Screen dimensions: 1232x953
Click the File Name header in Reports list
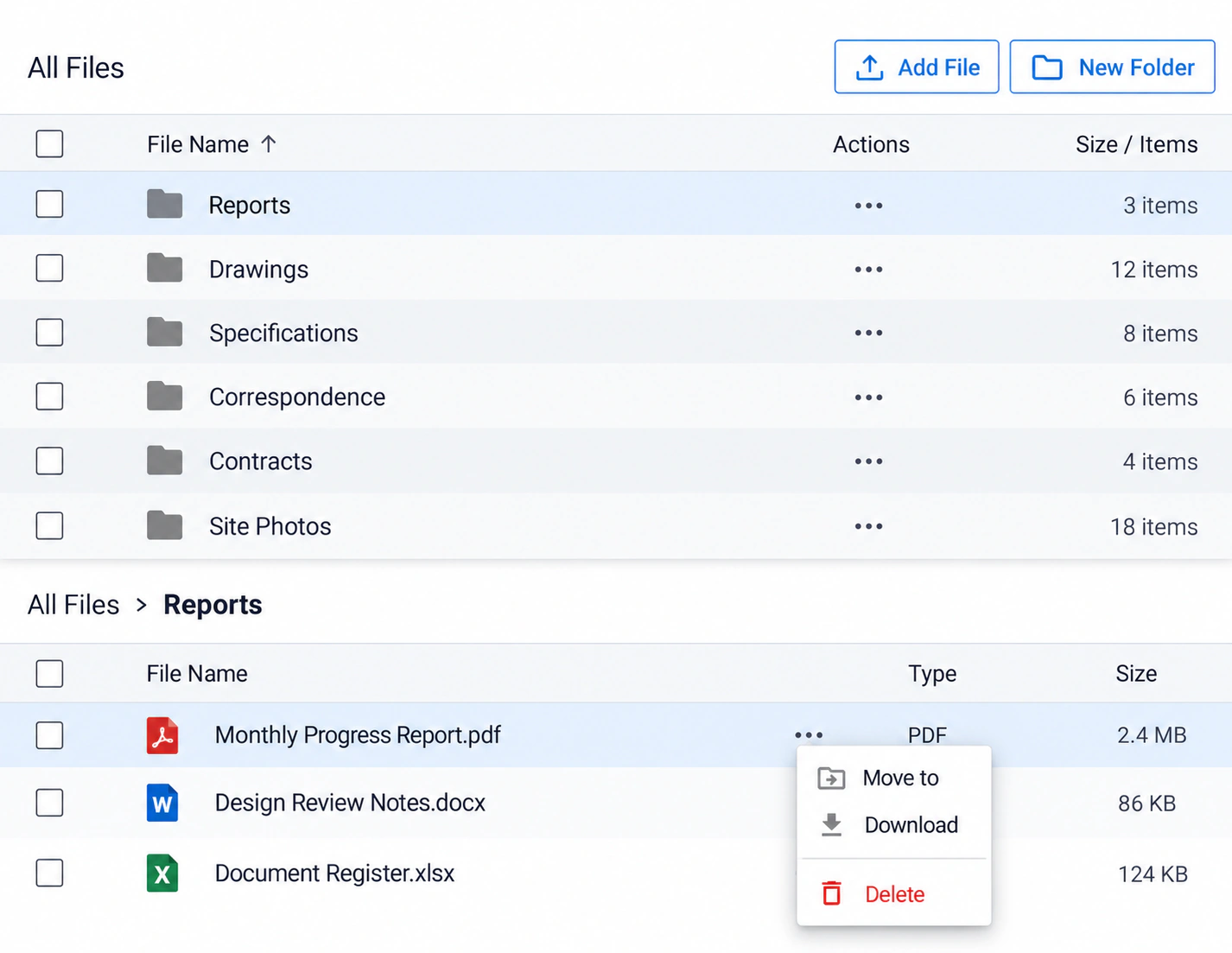pos(197,674)
